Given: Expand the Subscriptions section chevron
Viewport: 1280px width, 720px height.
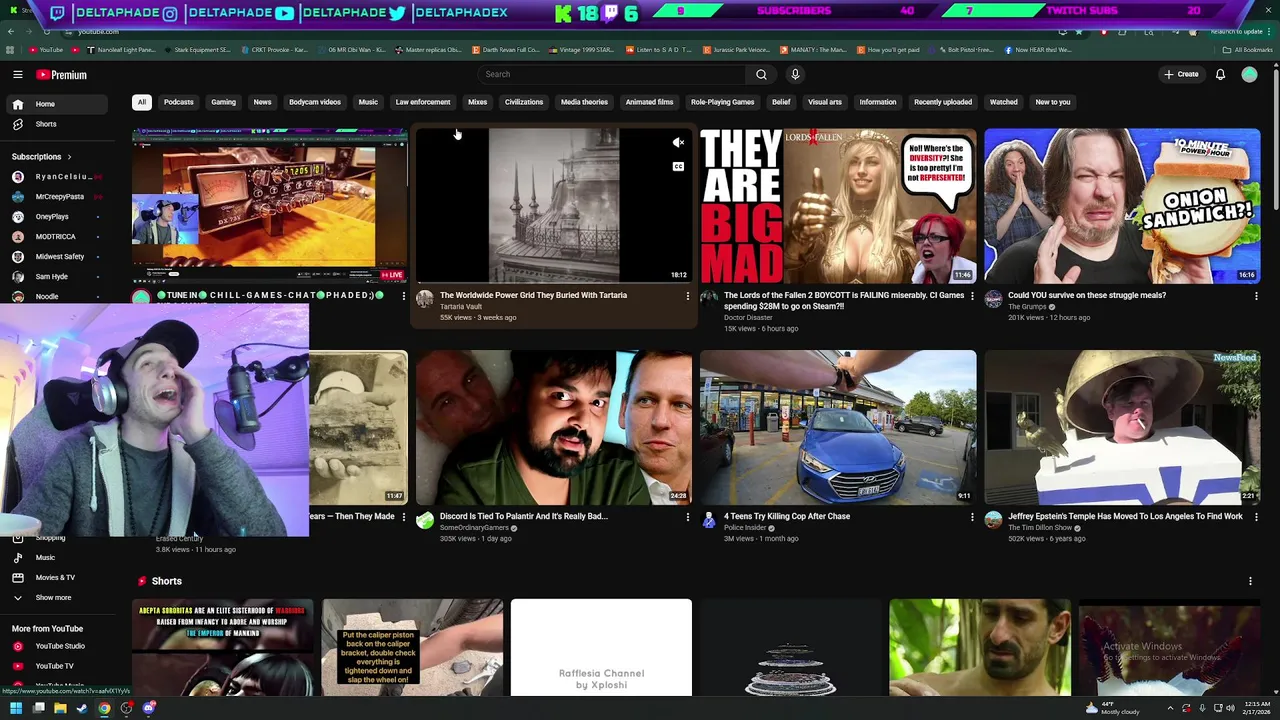Looking at the screenshot, I should (x=70, y=157).
